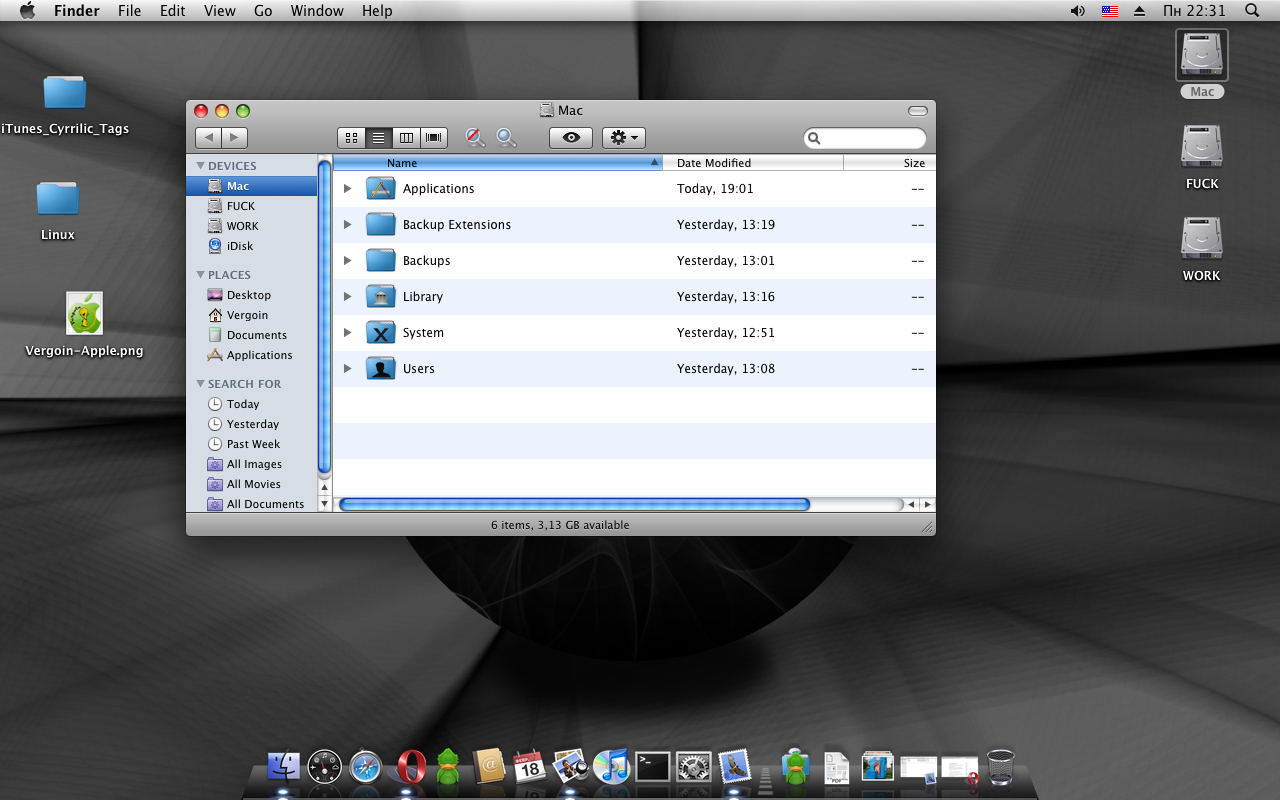Sort list by Name column

[498, 163]
